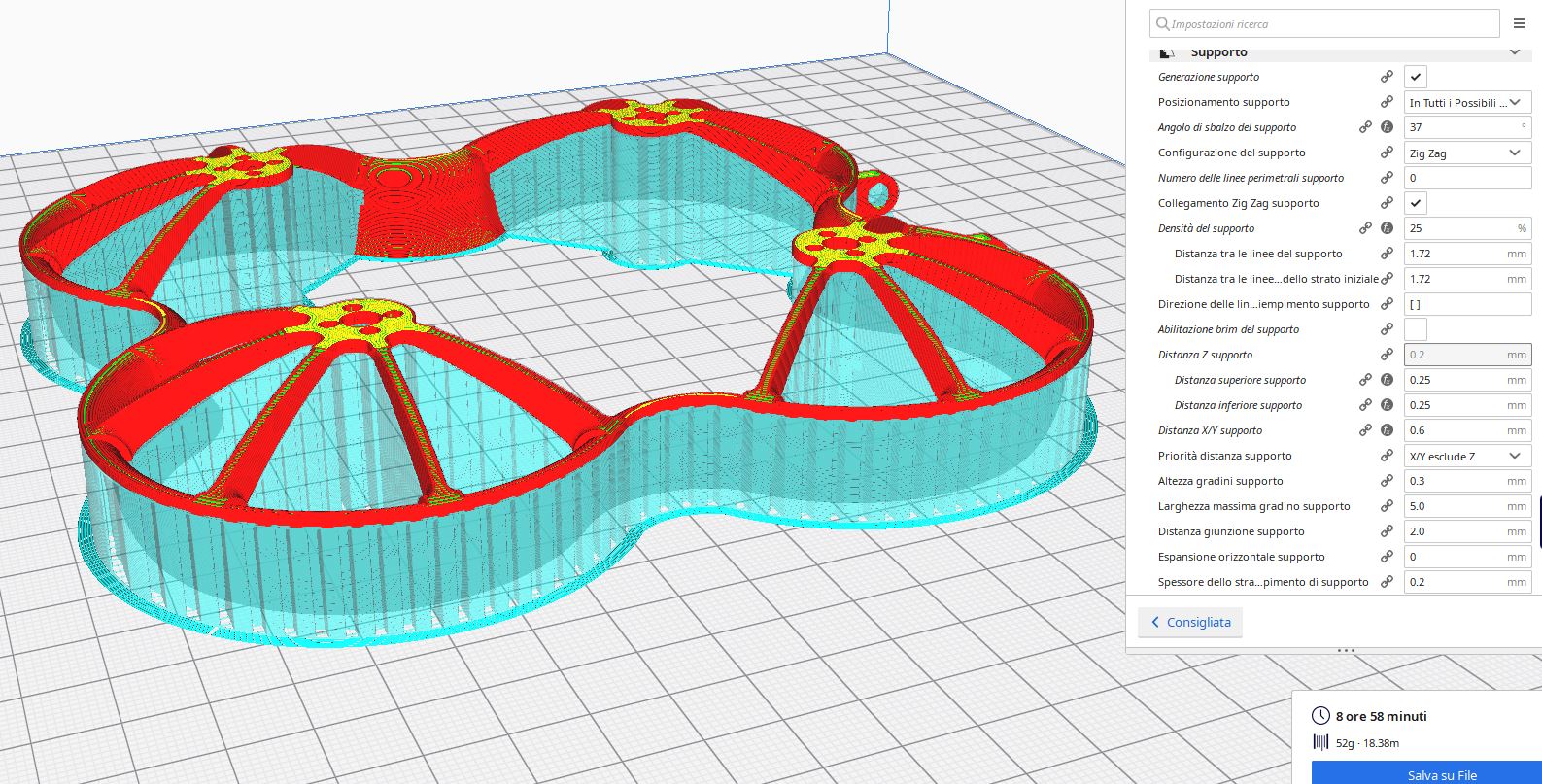This screenshot has width=1542, height=784.
Task: Click fx icon for Densità del supporto
Action: click(x=1388, y=228)
